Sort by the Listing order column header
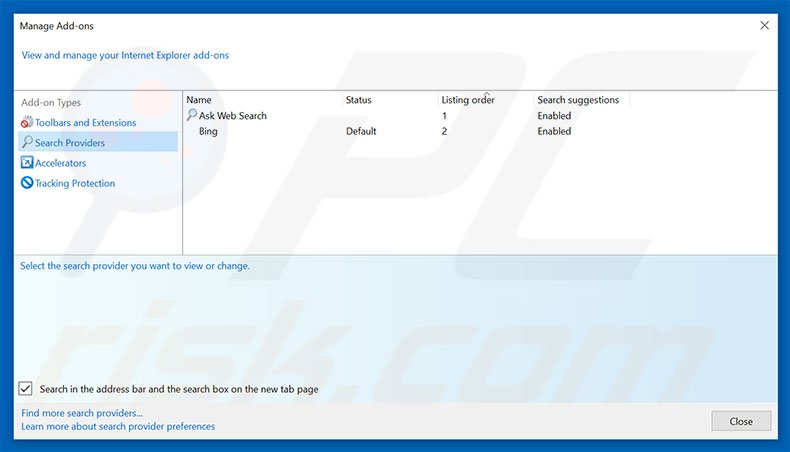 [x=468, y=100]
